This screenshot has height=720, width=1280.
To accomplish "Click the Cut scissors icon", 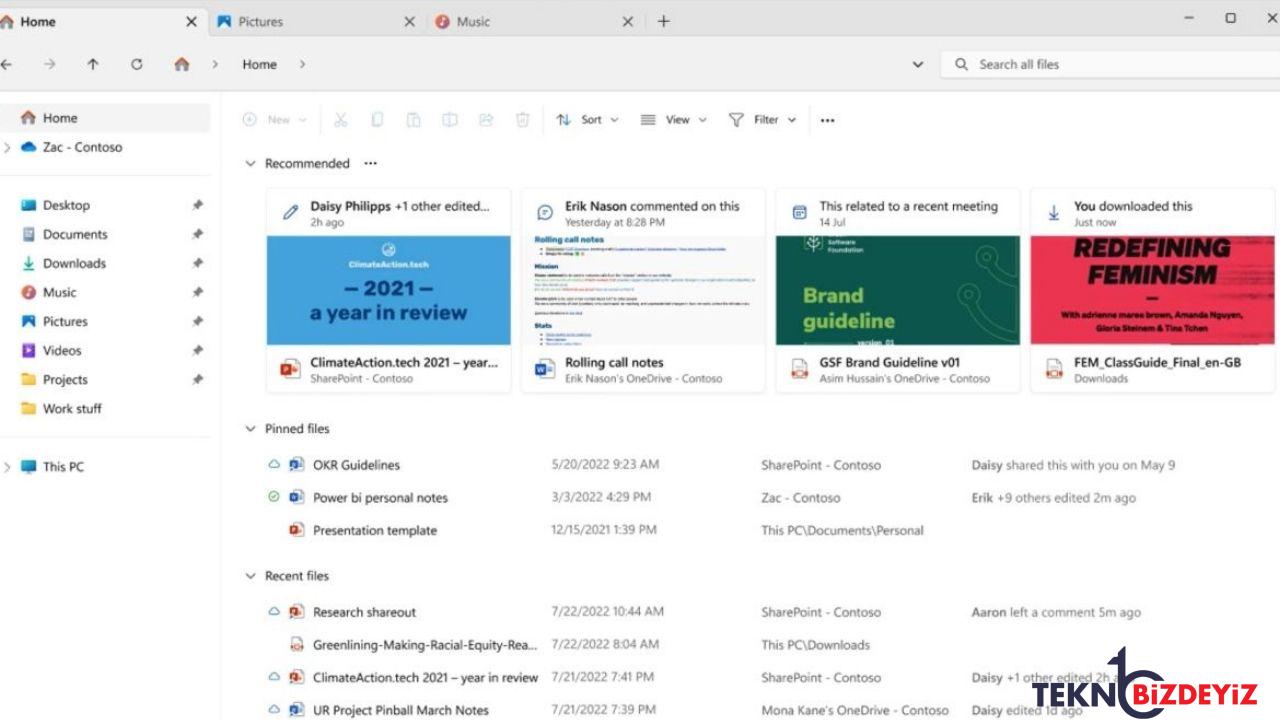I will point(340,120).
